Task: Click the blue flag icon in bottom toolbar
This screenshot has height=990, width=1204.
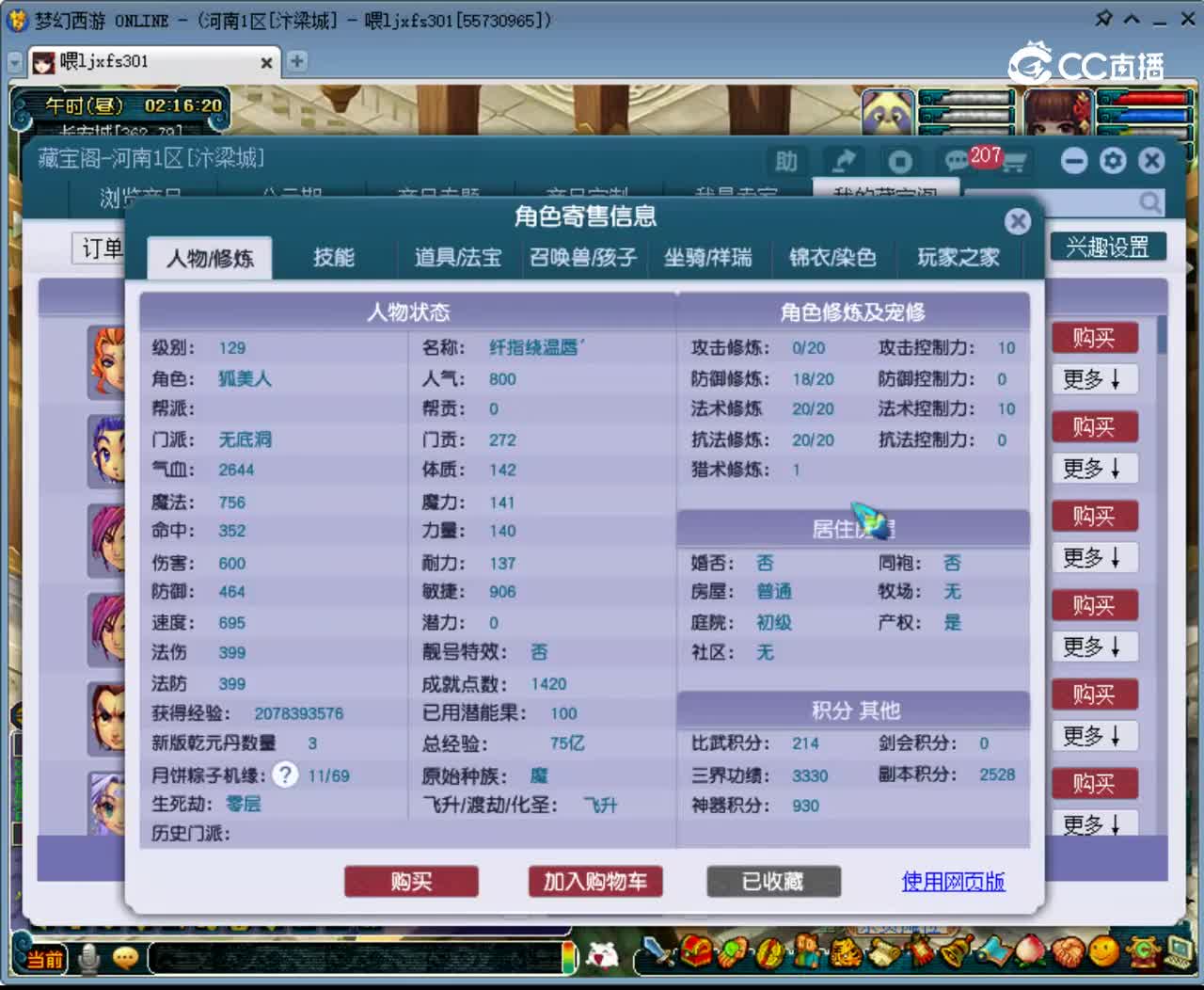Action: (x=993, y=952)
